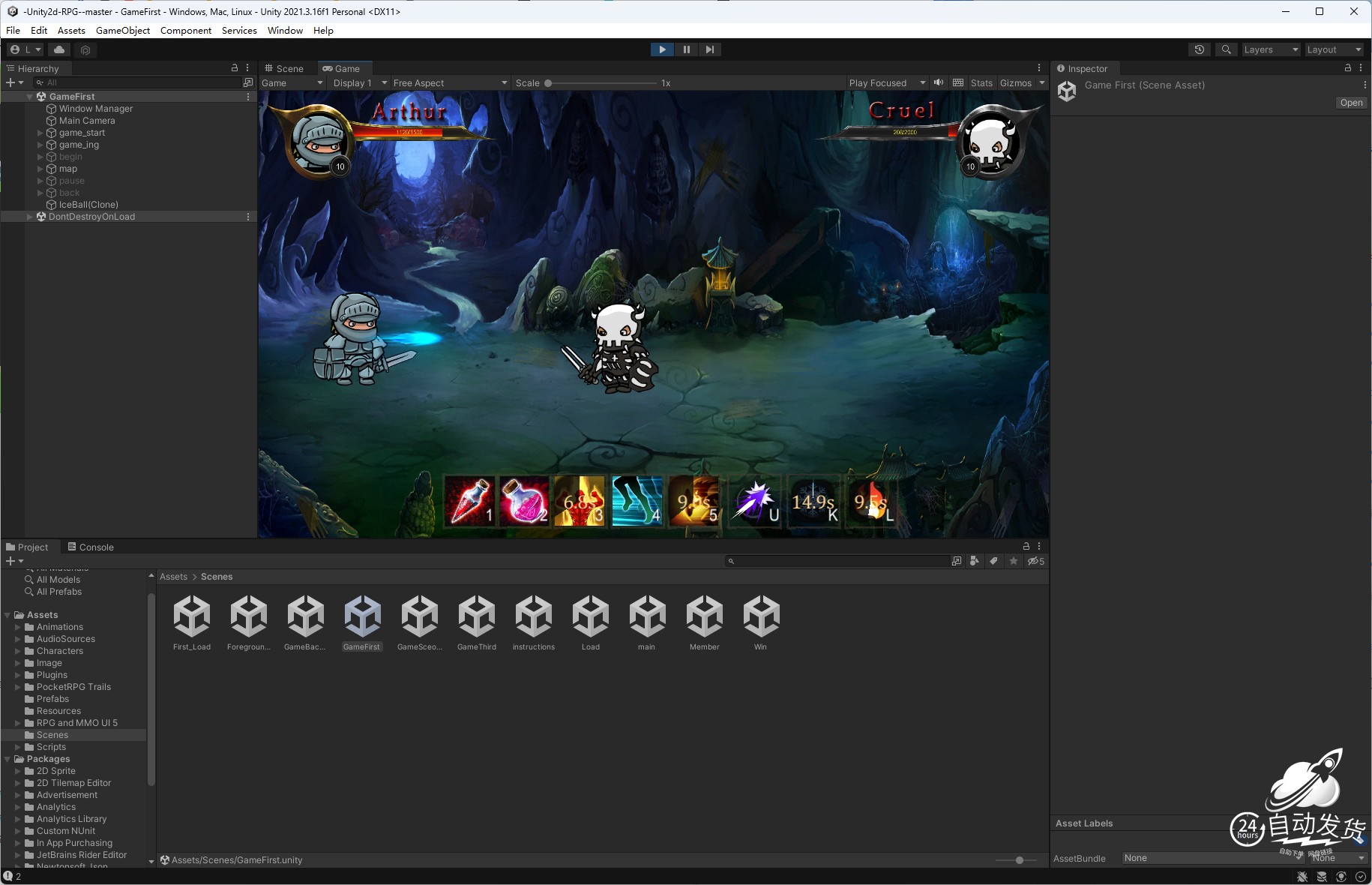Image resolution: width=1372 pixels, height=885 pixels.
Task: Select the Scripts folder in Project
Action: [x=51, y=747]
